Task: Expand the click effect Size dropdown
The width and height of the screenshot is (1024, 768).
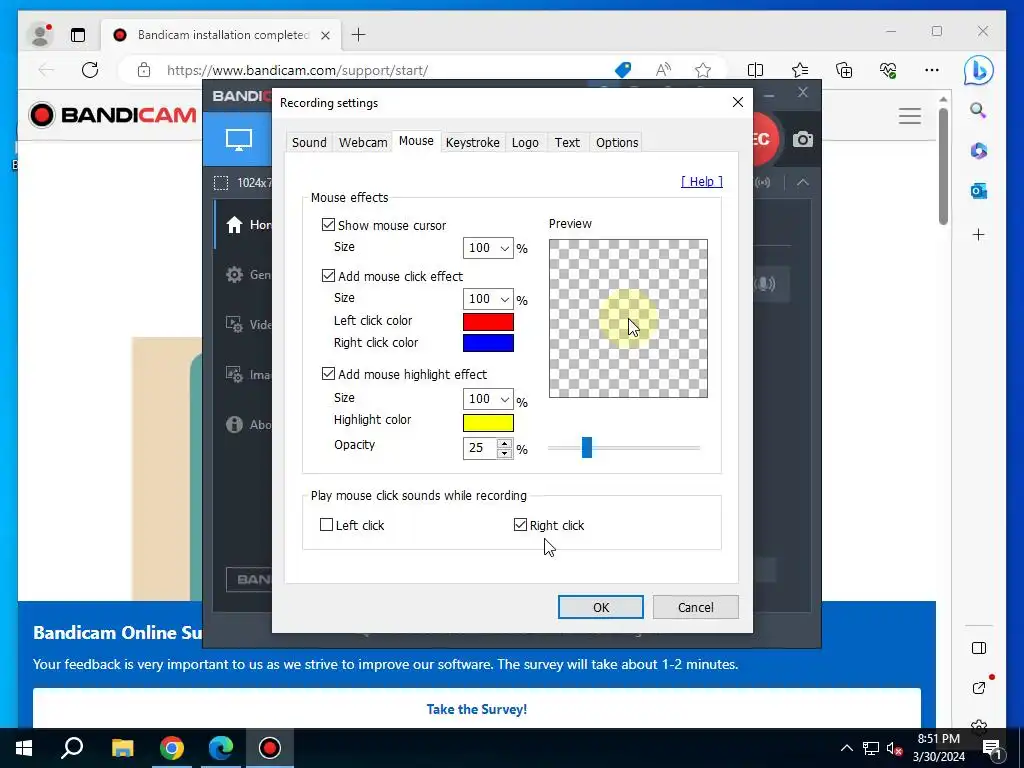Action: coord(504,299)
